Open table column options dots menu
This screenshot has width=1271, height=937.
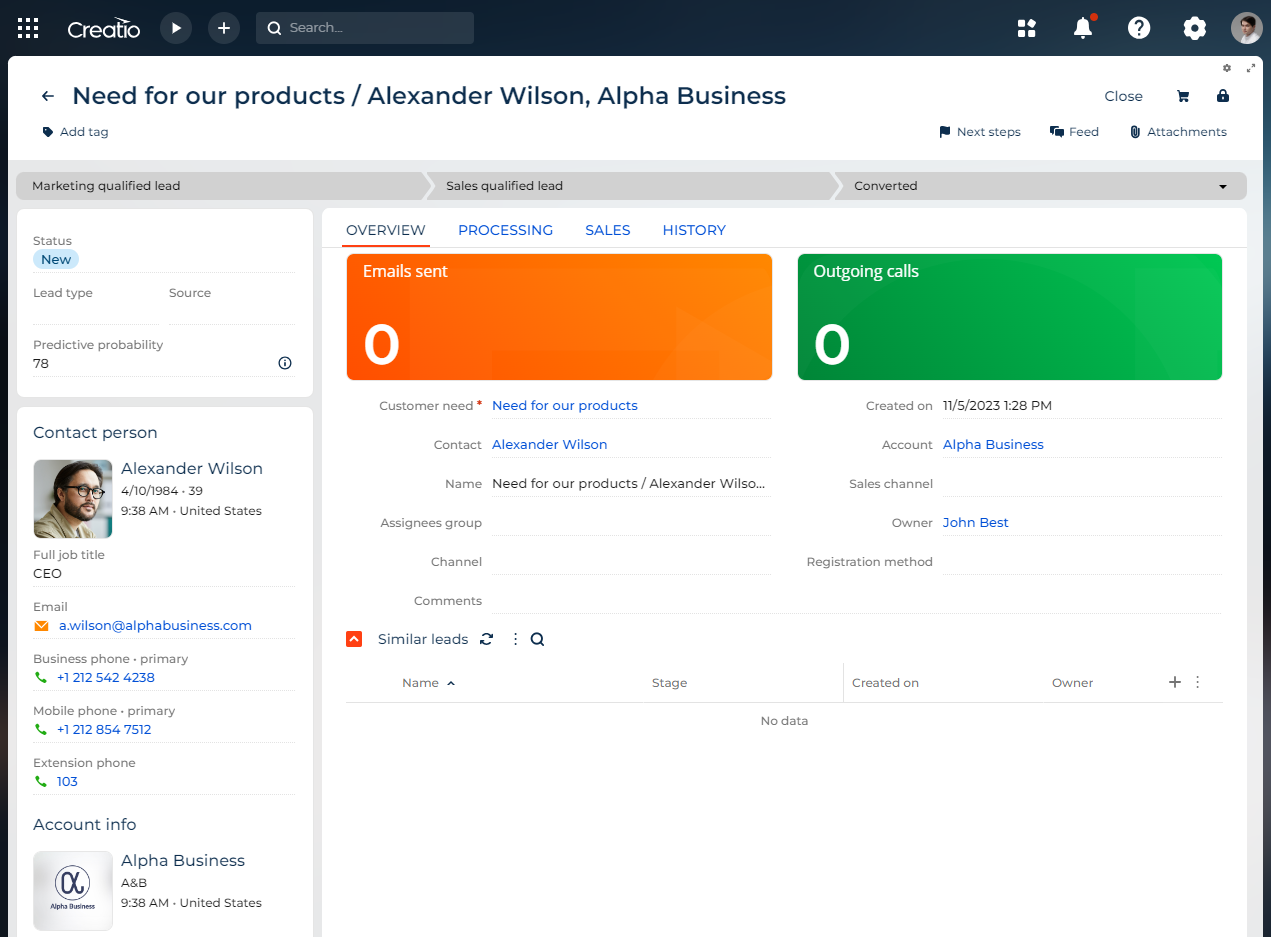tap(1198, 682)
